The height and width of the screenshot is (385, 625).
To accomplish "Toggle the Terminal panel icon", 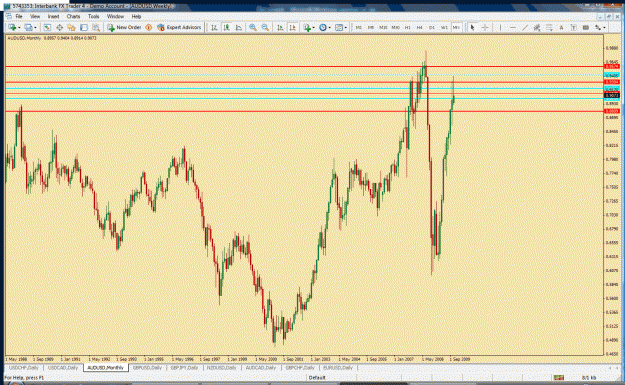I will pos(84,28).
